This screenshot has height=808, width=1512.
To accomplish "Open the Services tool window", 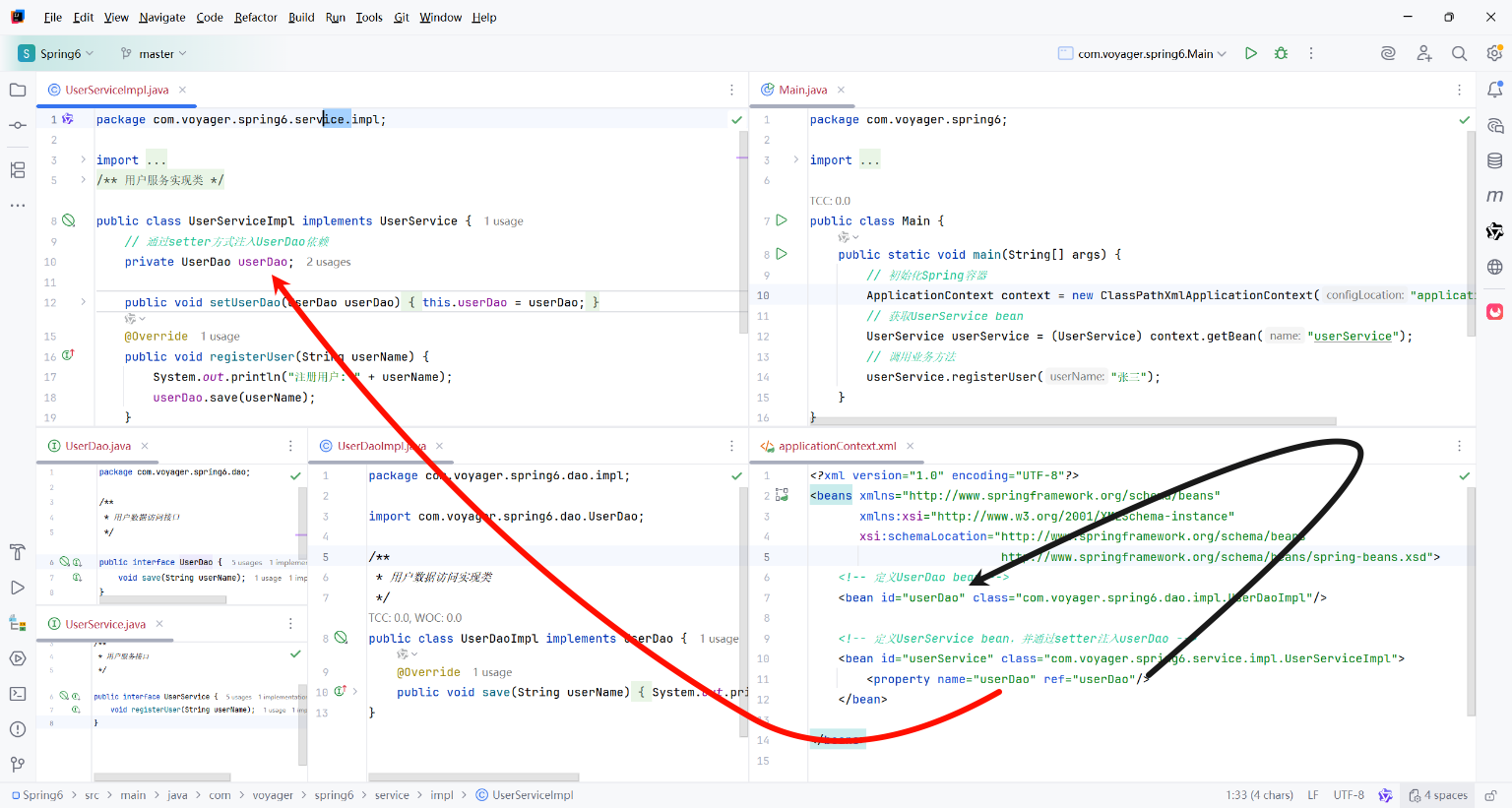I will (17, 658).
